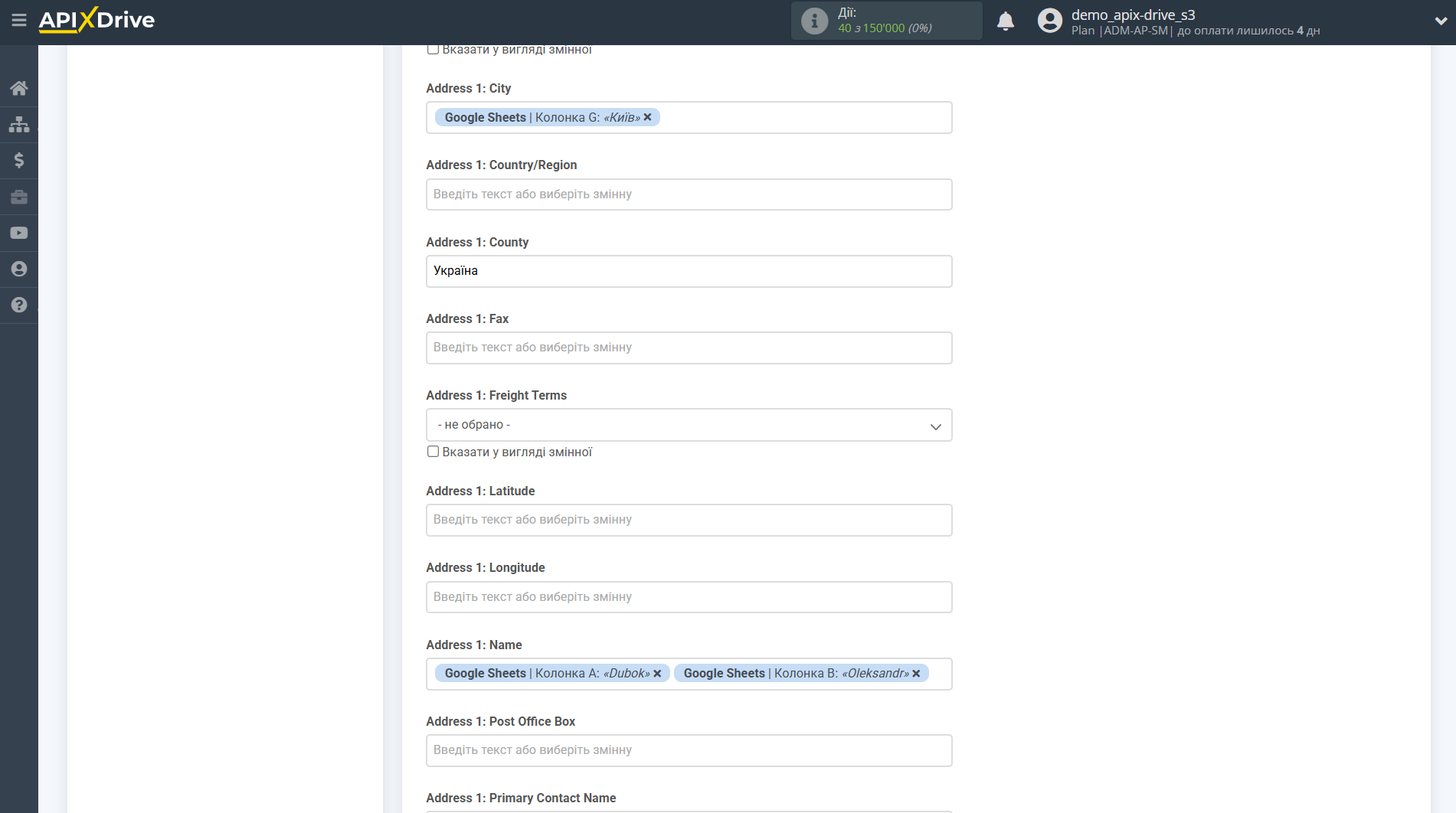Click the empty area of Name field
Image resolution: width=1456 pixels, height=813 pixels.
point(941,674)
